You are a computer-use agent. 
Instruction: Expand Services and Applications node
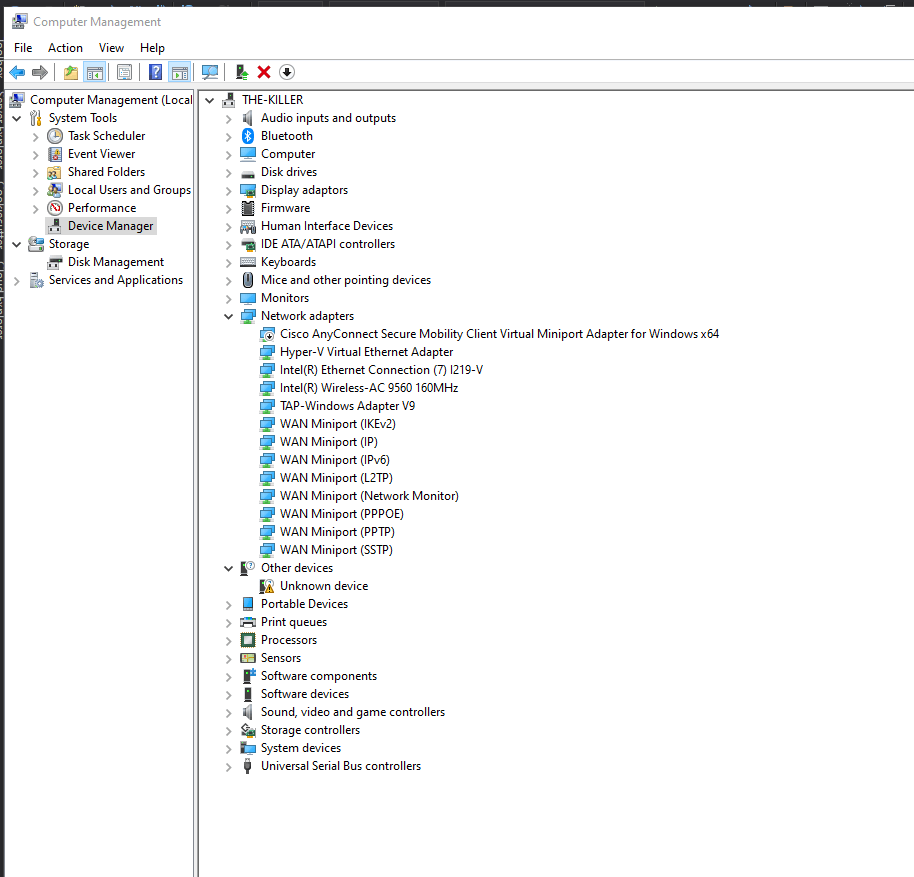point(17,281)
